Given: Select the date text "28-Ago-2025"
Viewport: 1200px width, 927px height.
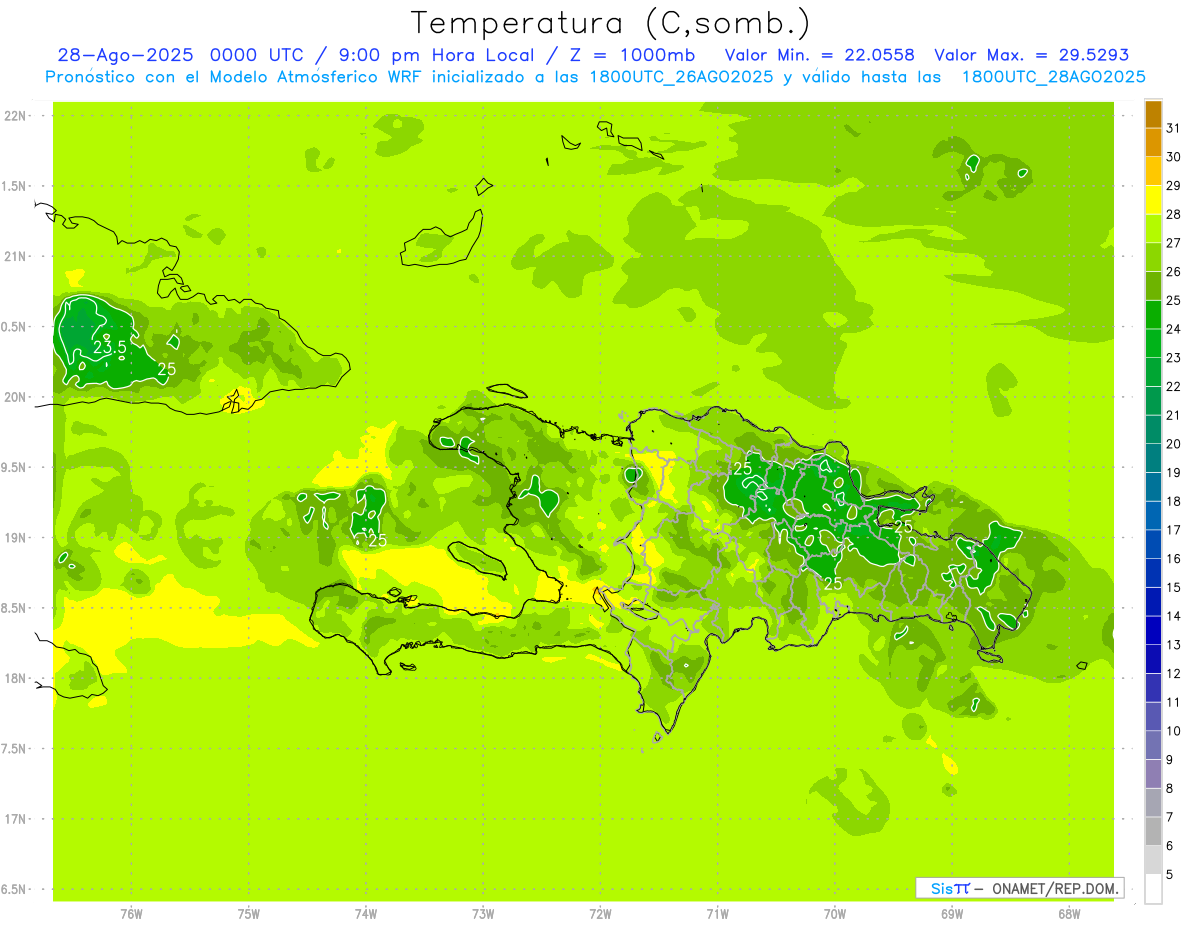Looking at the screenshot, I should coord(126,55).
